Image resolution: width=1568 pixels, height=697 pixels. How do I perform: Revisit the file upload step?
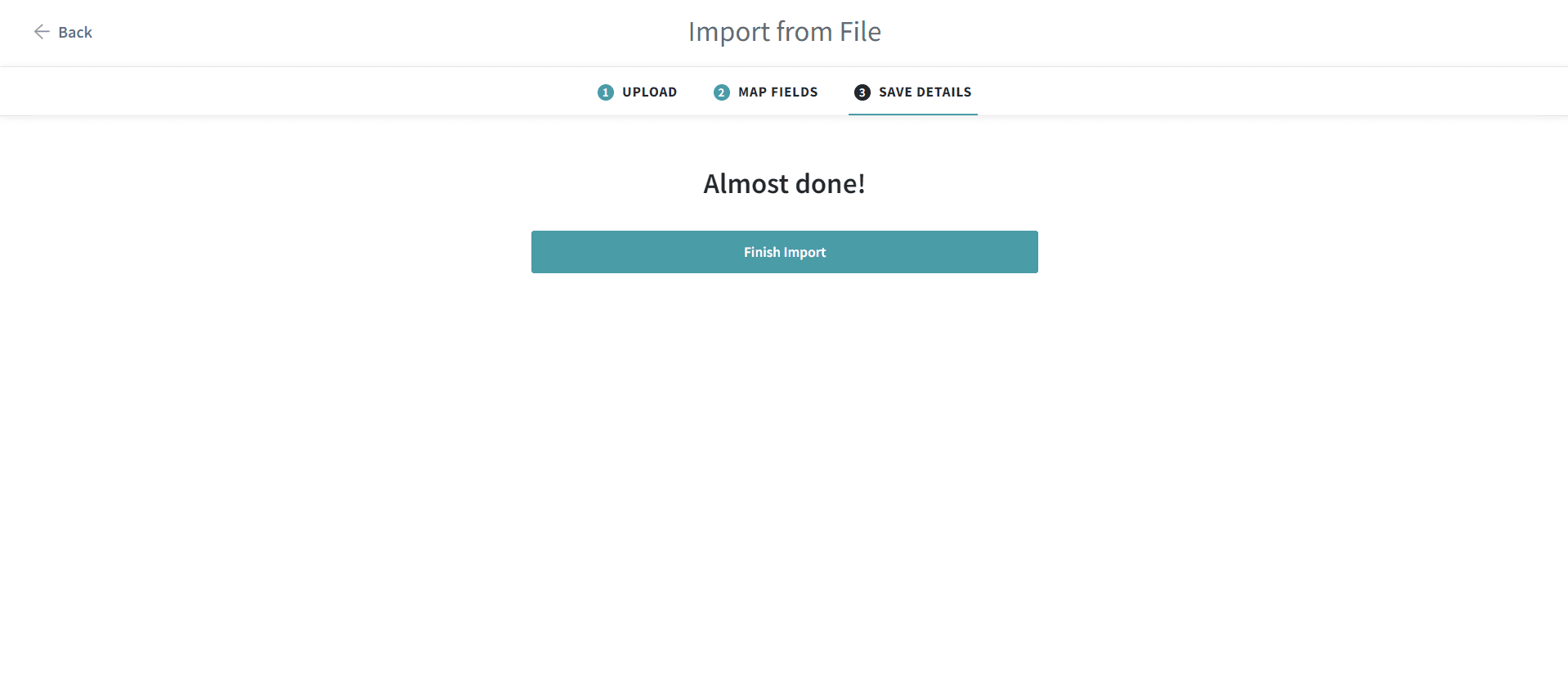(648, 92)
